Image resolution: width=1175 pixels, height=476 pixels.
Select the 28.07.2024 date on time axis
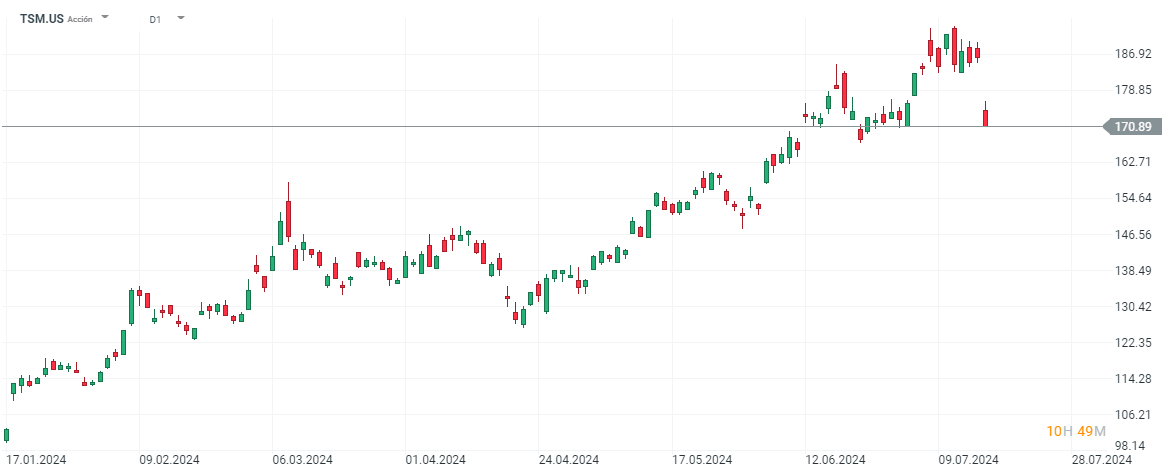click(x=1102, y=460)
